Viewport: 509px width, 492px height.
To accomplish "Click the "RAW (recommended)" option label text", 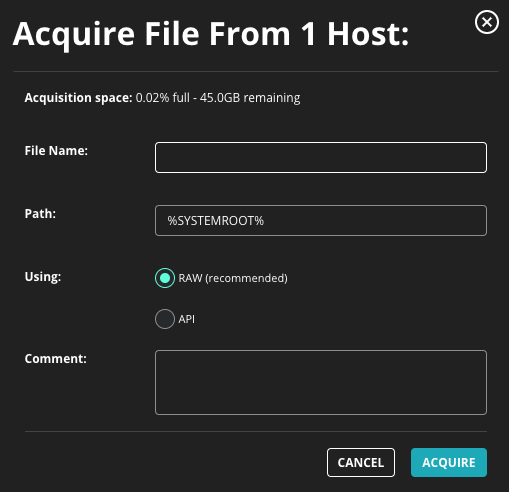I will (233, 278).
